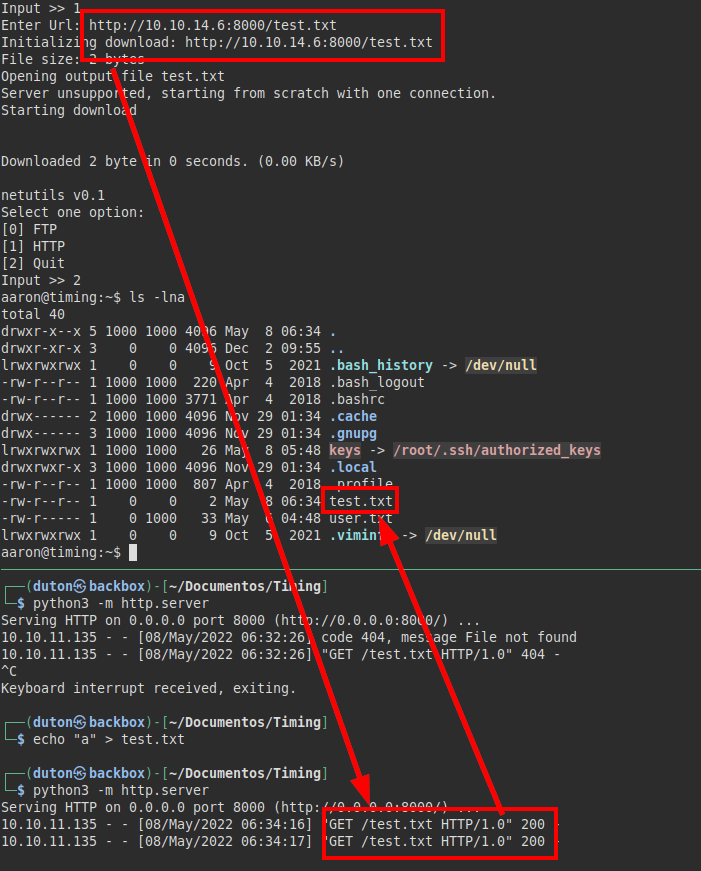
Task: Click the 'netutils v0.1' text
Action: coord(53,196)
